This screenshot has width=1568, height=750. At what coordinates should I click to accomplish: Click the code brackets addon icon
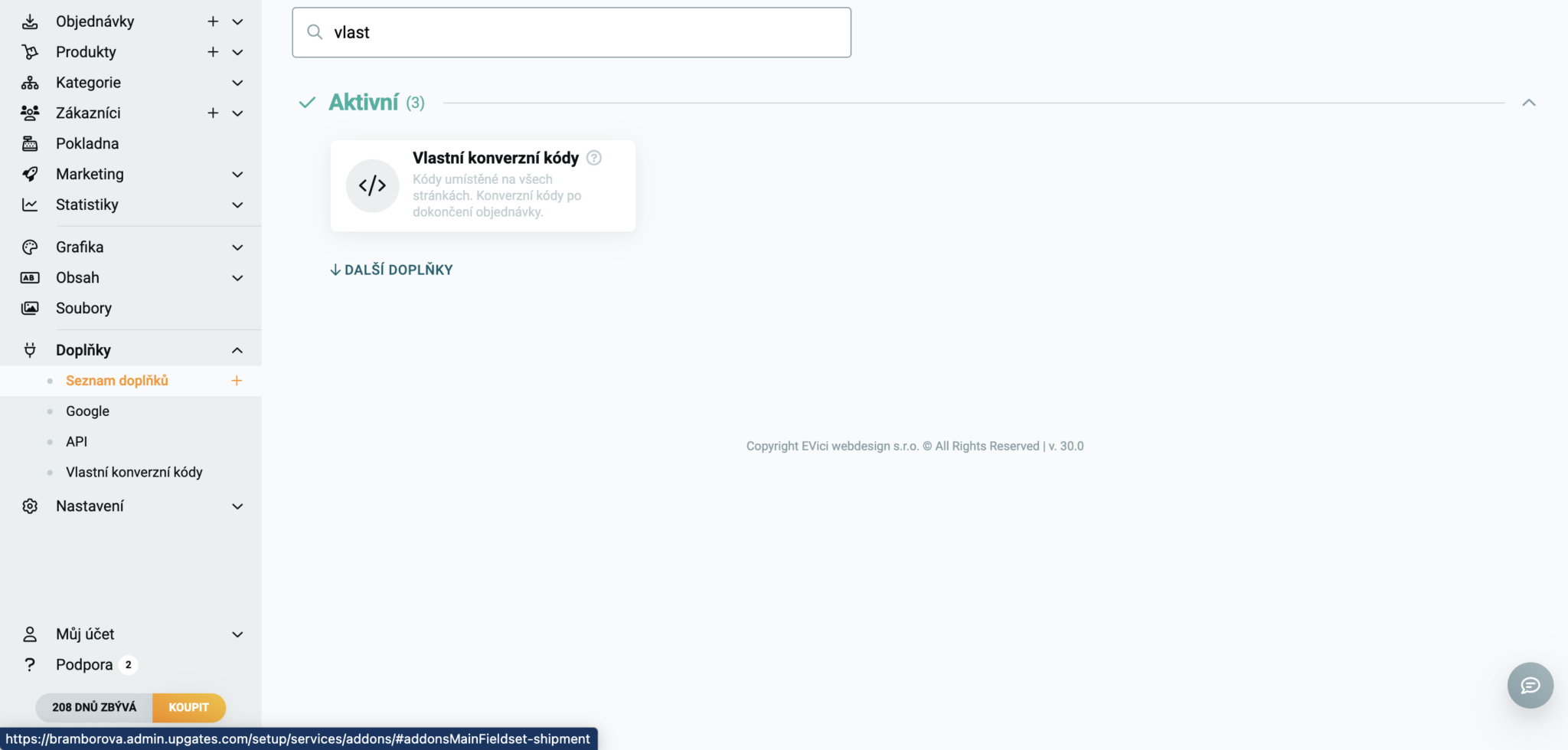pyautogui.click(x=372, y=185)
